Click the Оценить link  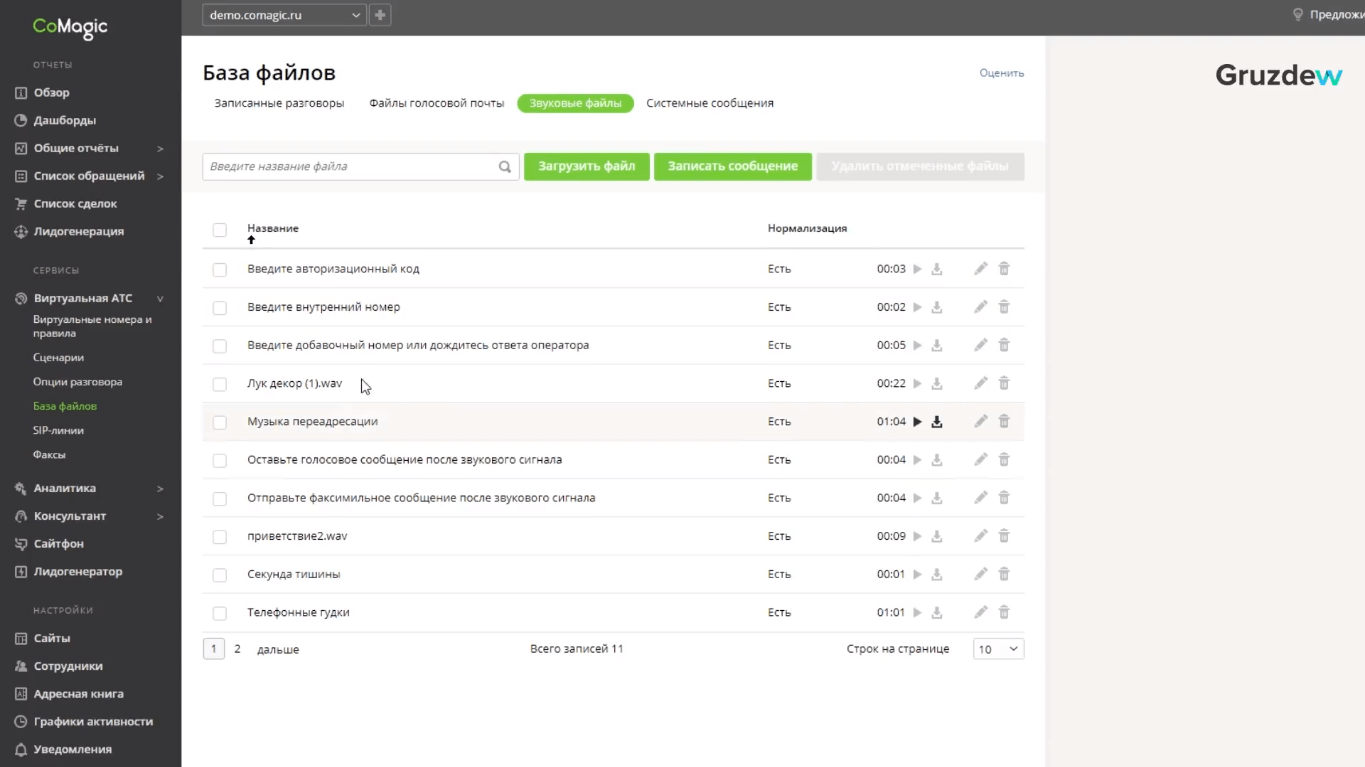point(1002,73)
